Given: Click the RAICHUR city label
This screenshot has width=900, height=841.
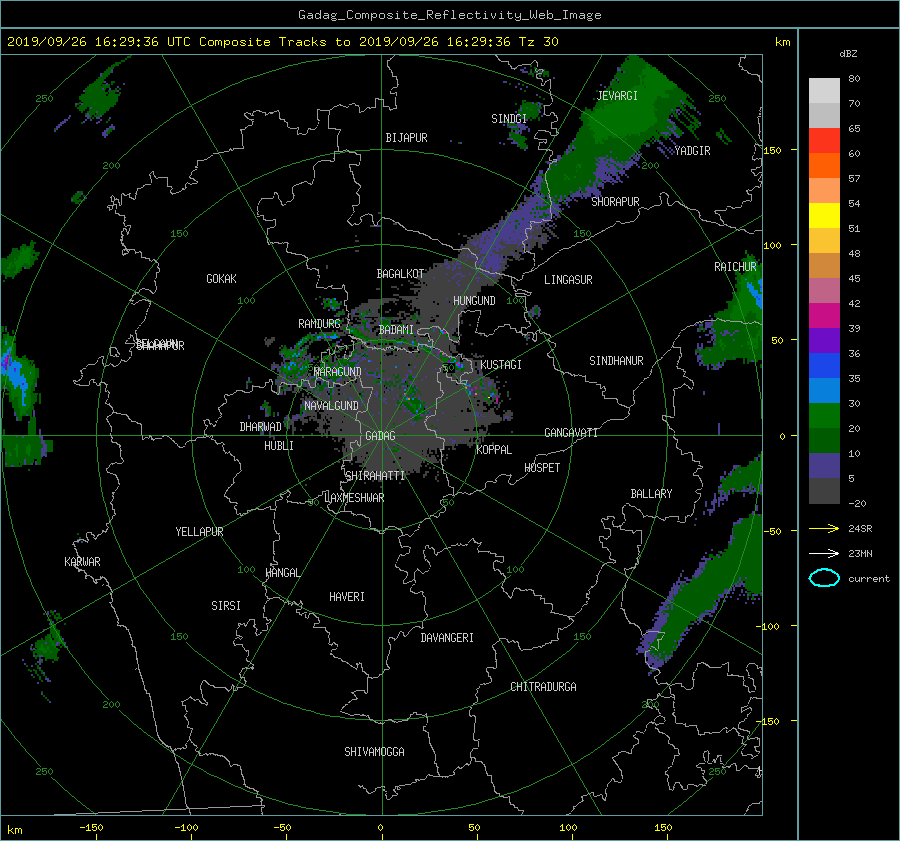Looking at the screenshot, I should [x=735, y=267].
